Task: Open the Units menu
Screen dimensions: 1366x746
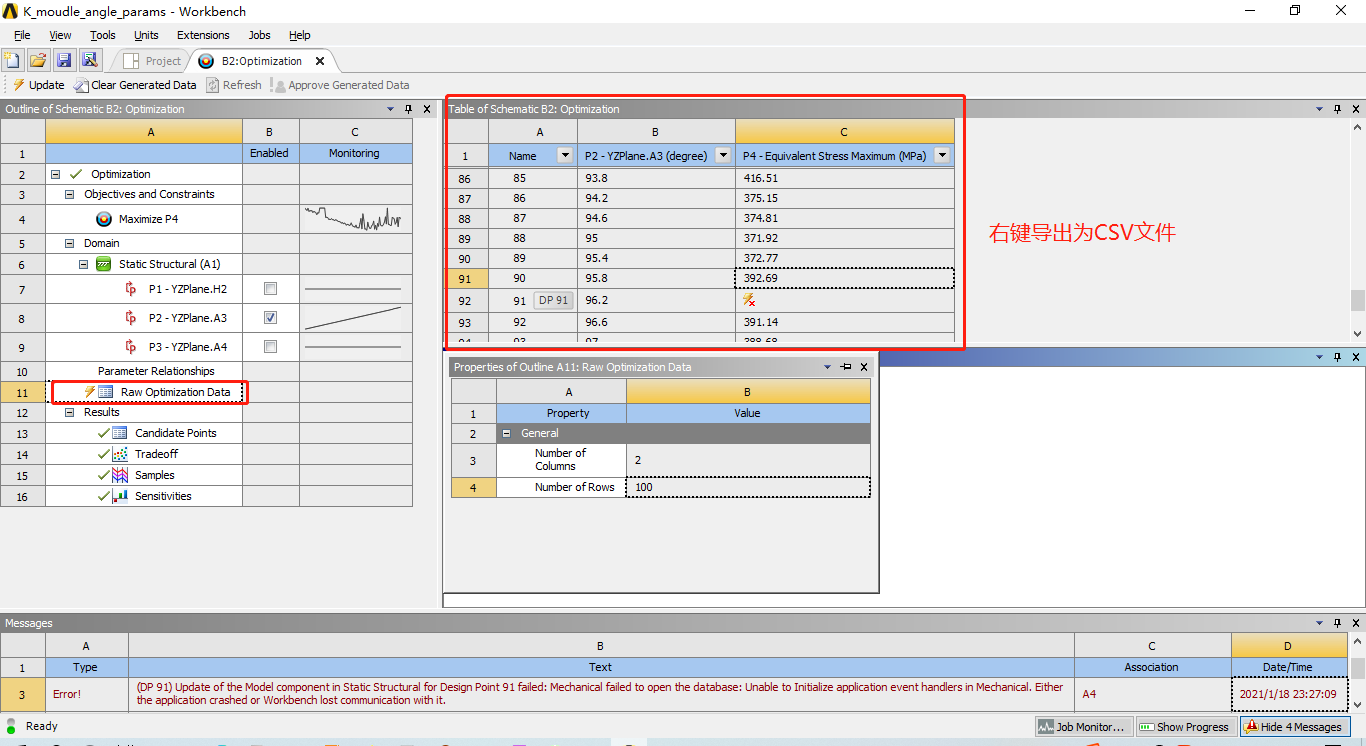Action: 146,35
